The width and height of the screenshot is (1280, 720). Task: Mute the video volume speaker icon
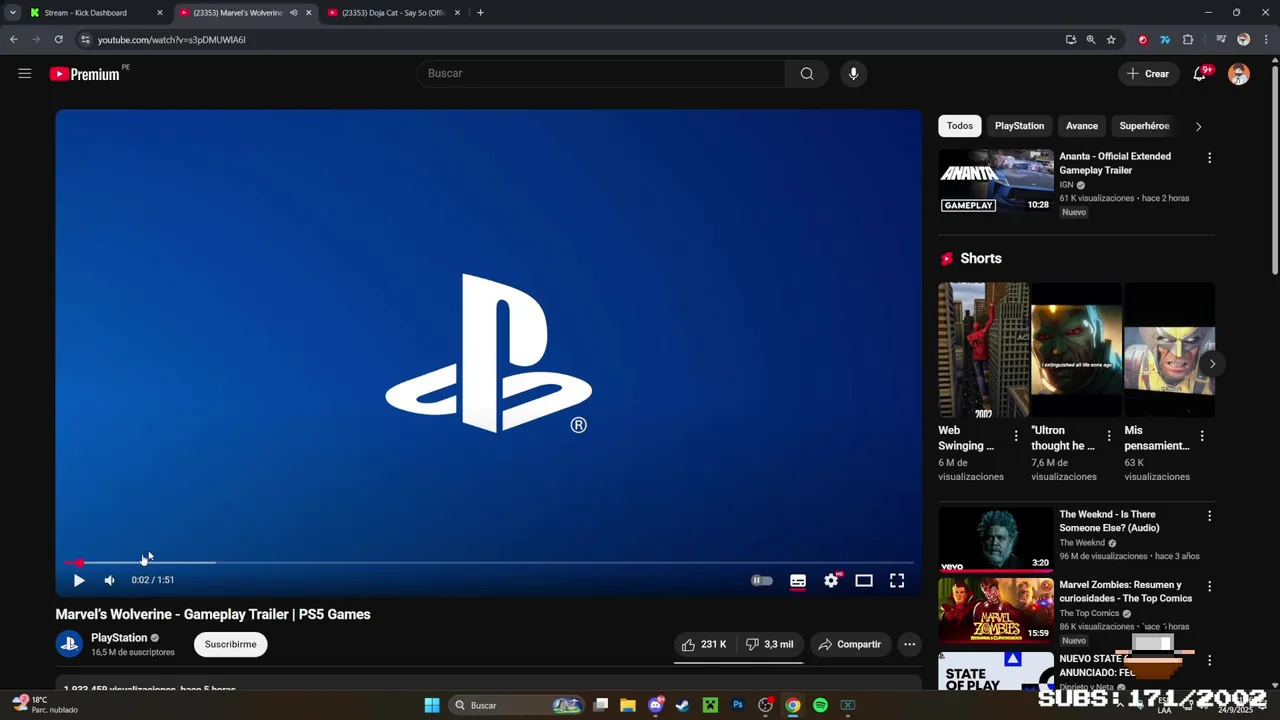[x=110, y=580]
